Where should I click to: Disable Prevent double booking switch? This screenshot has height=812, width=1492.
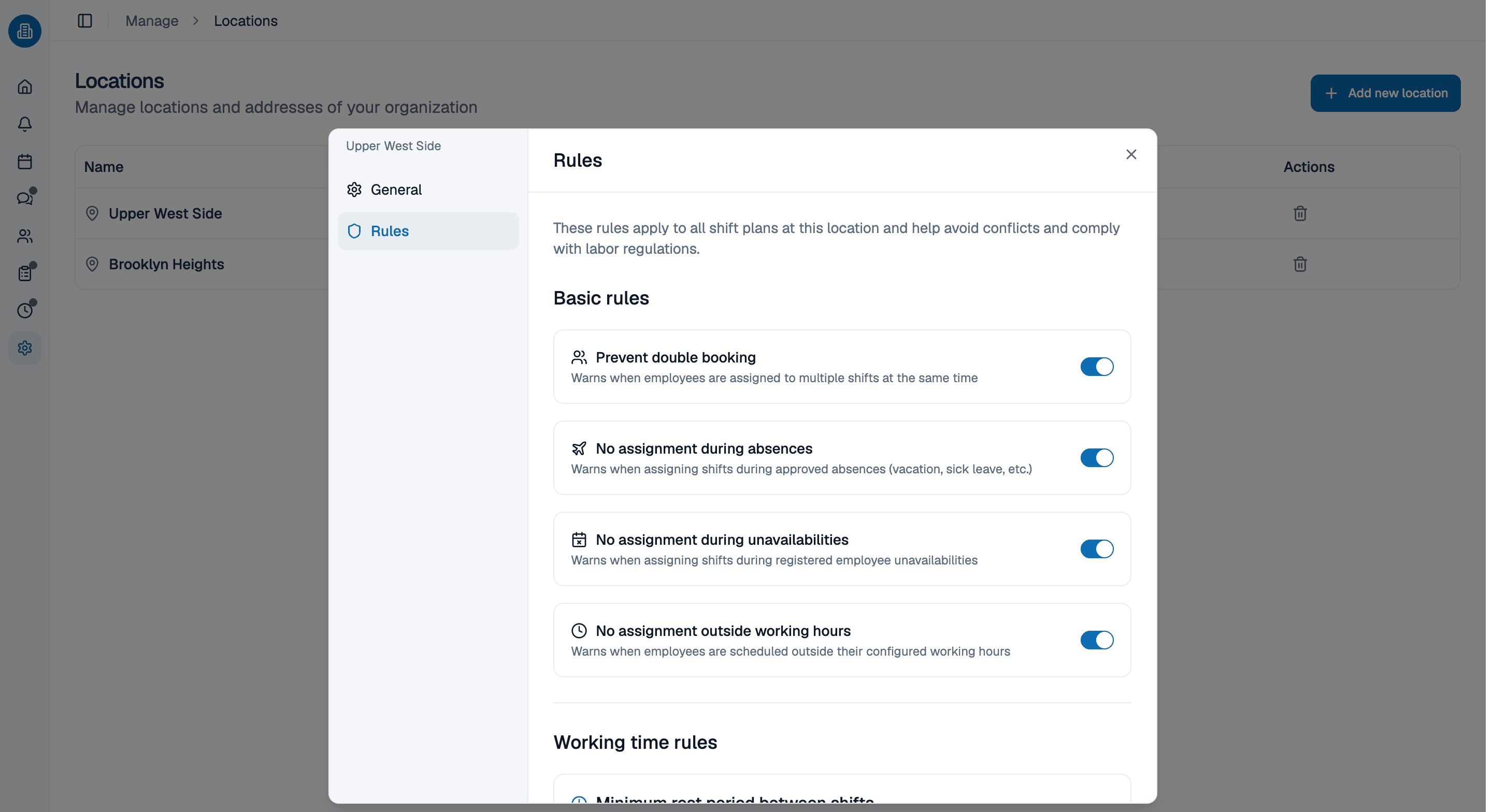(x=1096, y=367)
